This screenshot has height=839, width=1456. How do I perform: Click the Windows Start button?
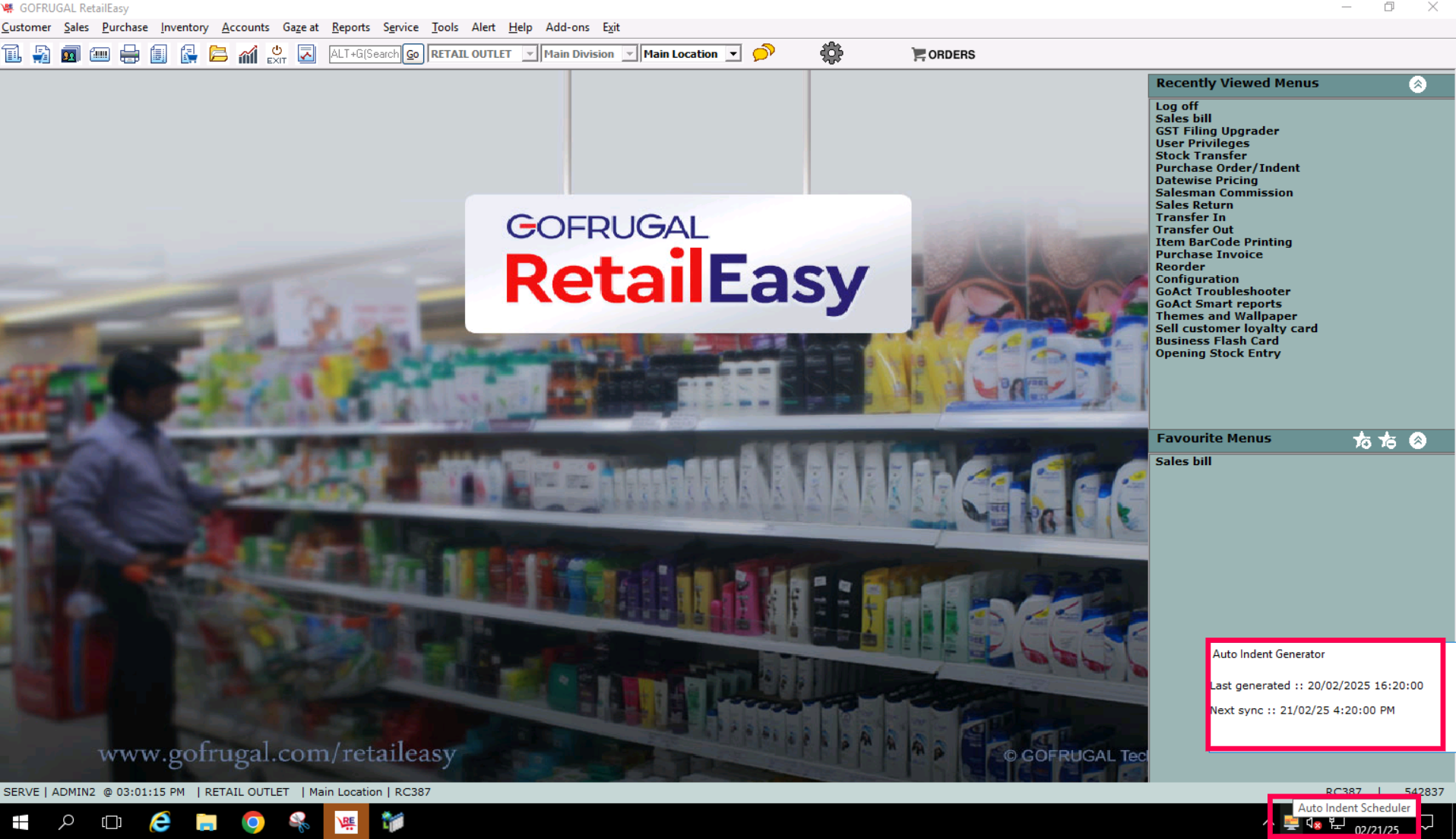[21, 822]
